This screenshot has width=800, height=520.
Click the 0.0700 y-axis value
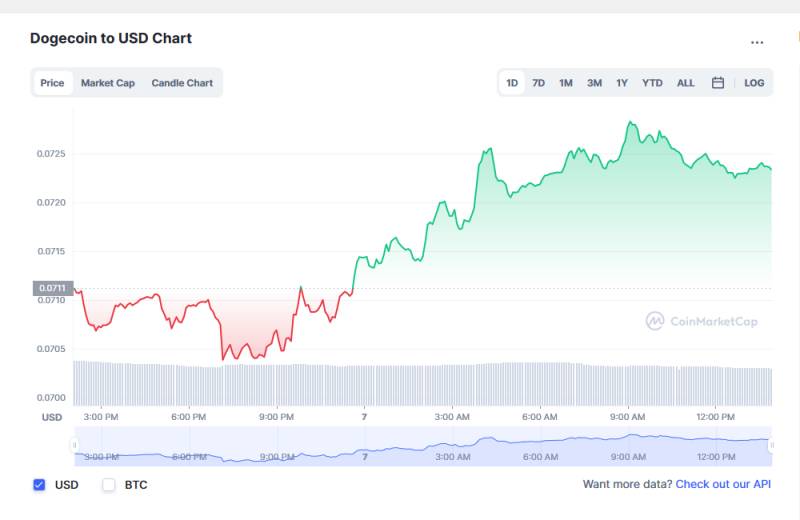point(51,398)
